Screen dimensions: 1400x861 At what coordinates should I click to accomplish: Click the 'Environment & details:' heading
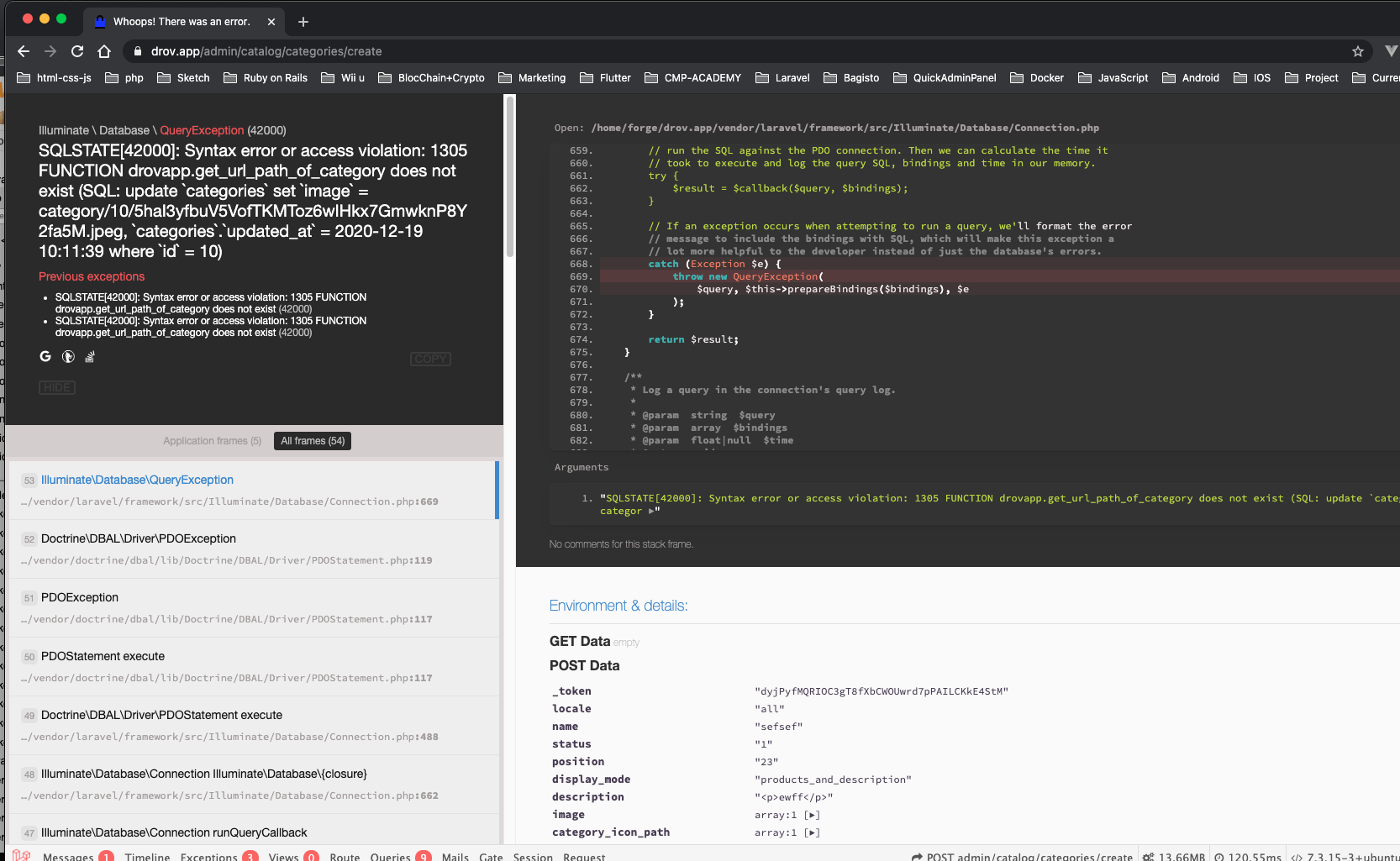pos(618,606)
